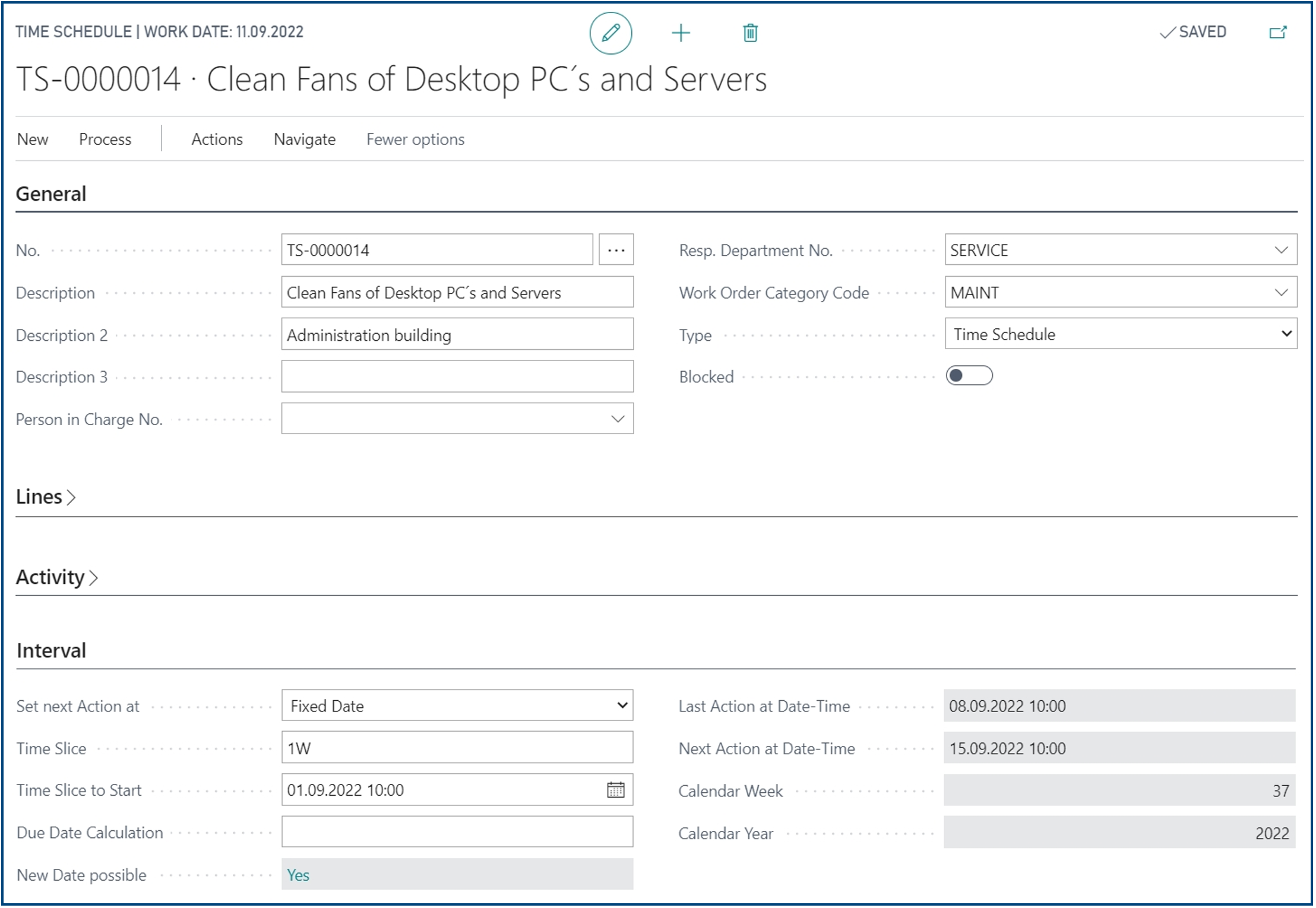Click the Time Slice field 1W
The width and height of the screenshot is (1316, 908).
click(x=457, y=748)
